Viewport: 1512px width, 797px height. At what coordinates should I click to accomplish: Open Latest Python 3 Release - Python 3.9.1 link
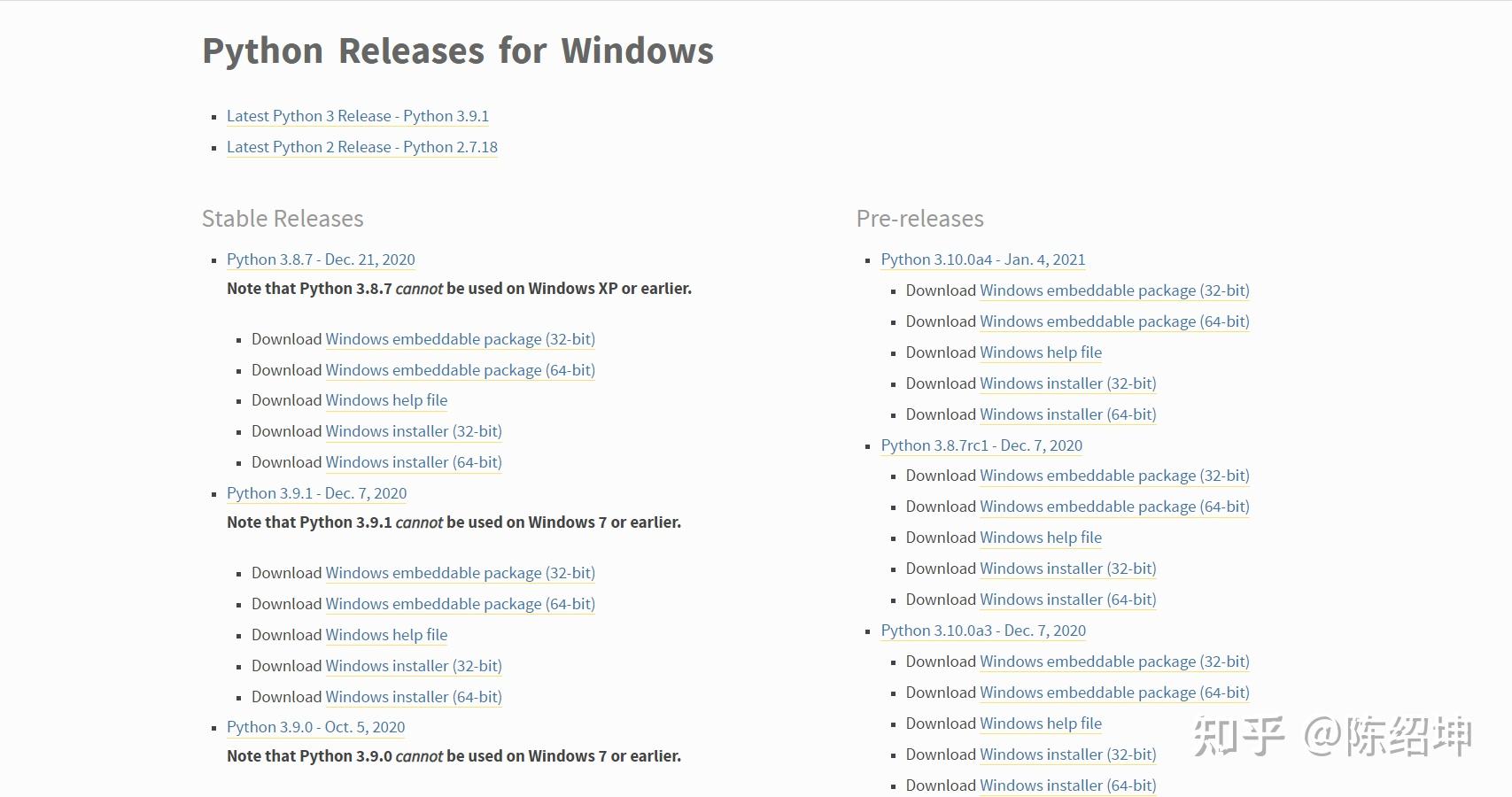point(357,116)
